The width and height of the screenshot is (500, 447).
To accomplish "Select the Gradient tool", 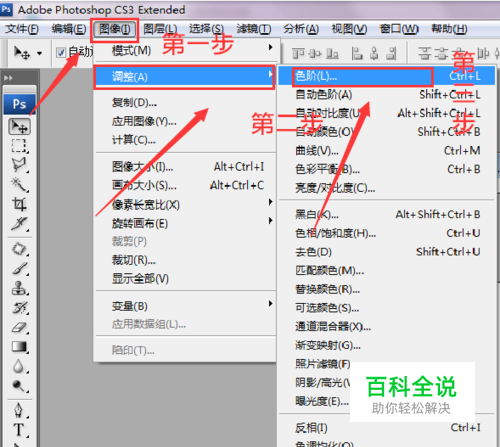I will tap(19, 347).
